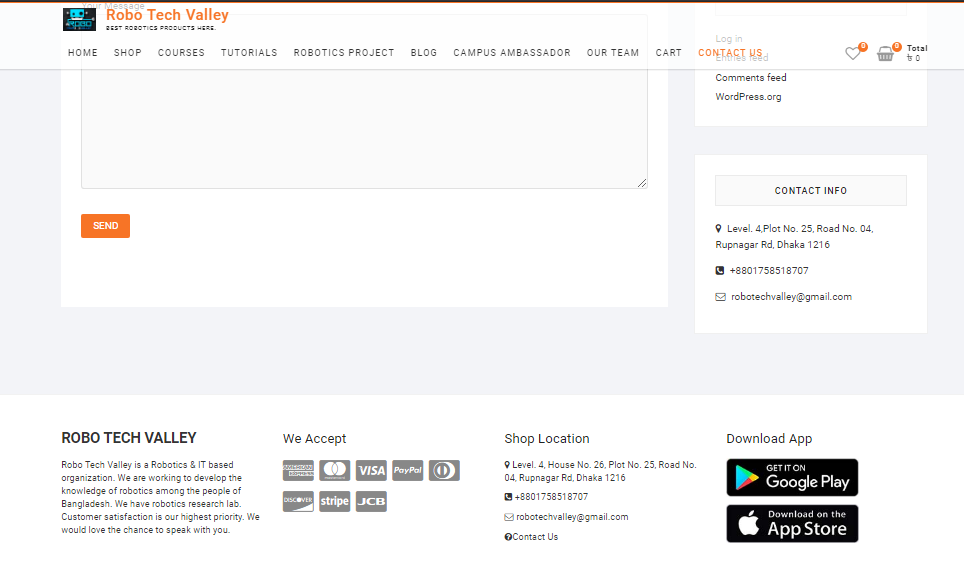Click the footer Shop Location address text

(601, 472)
